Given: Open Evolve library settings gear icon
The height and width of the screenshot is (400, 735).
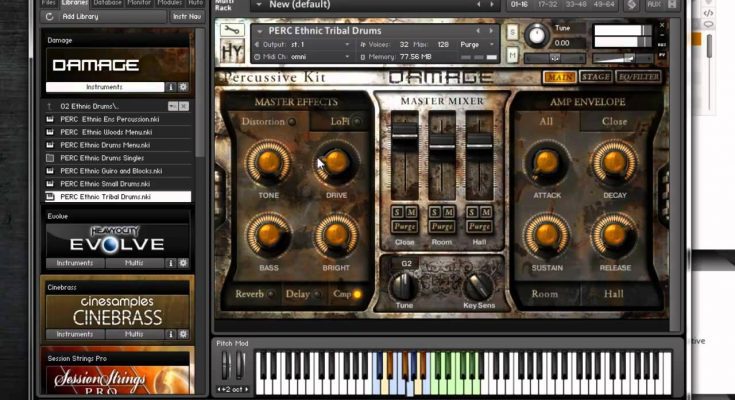Looking at the screenshot, I should pyautogui.click(x=183, y=263).
